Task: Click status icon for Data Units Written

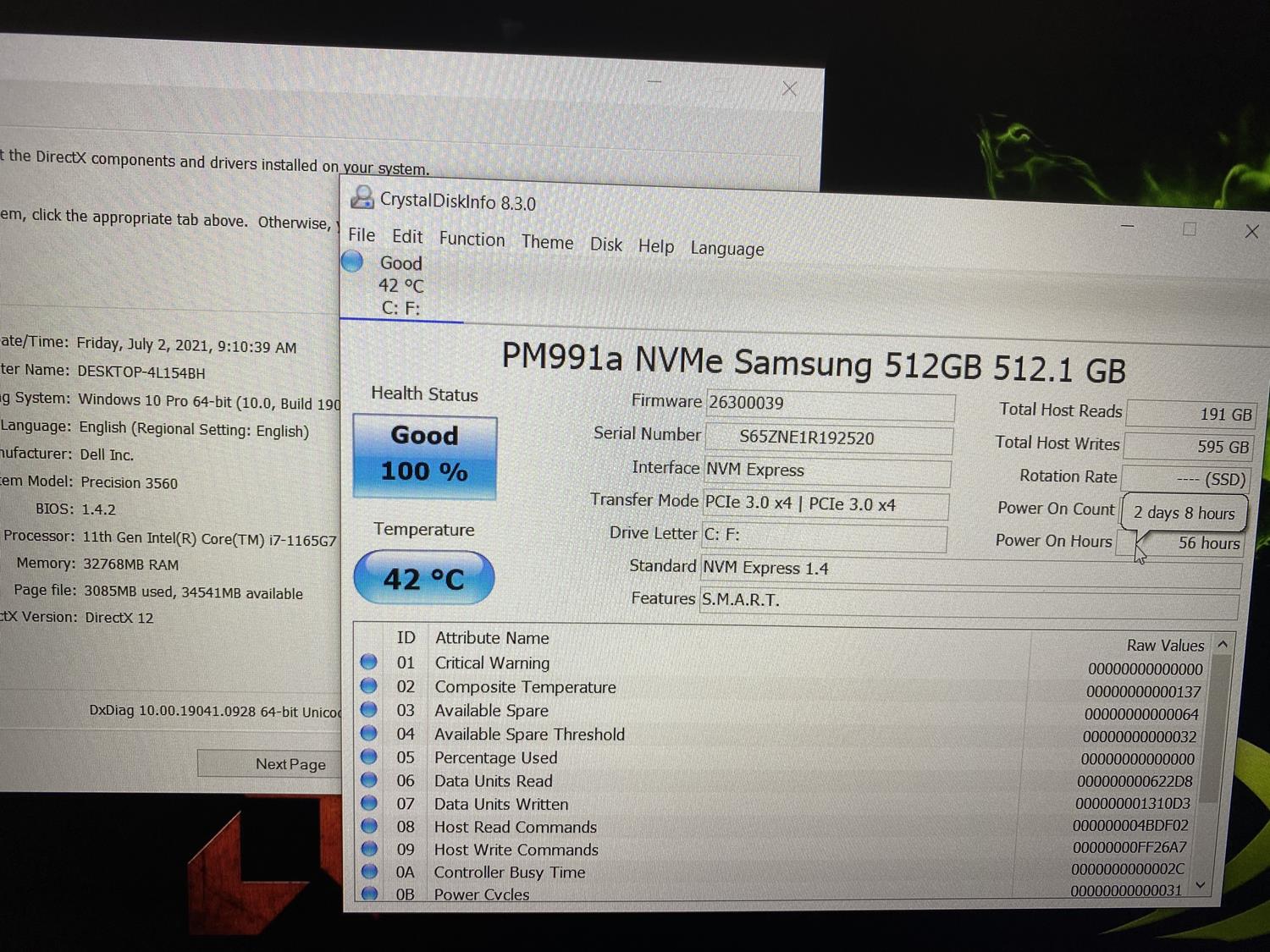Action: (x=369, y=802)
